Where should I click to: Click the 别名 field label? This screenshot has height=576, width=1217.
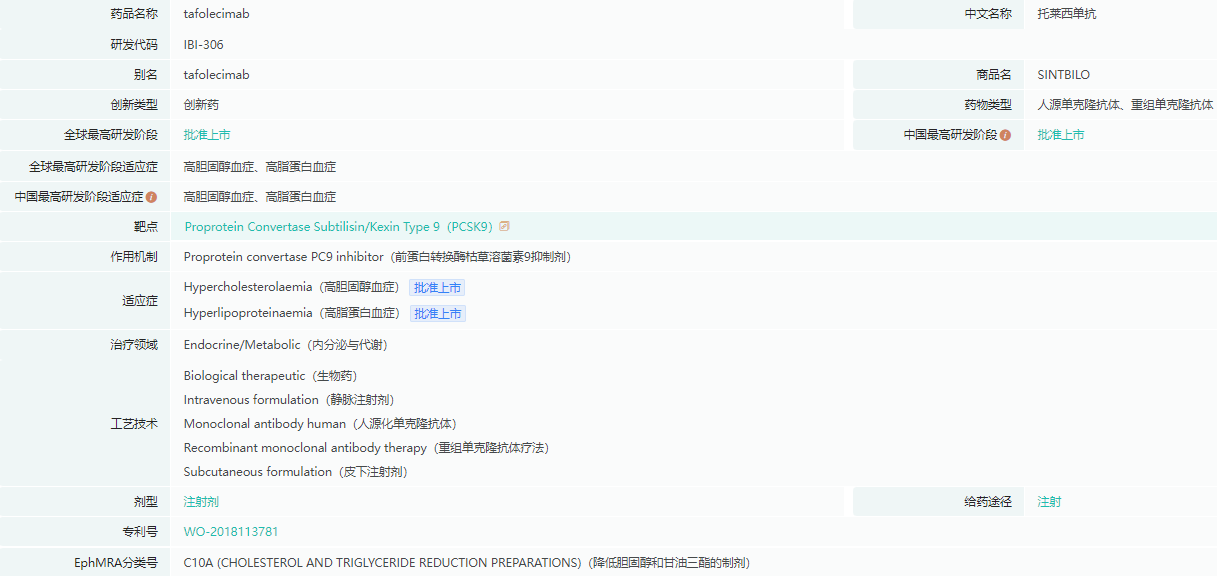coord(146,75)
